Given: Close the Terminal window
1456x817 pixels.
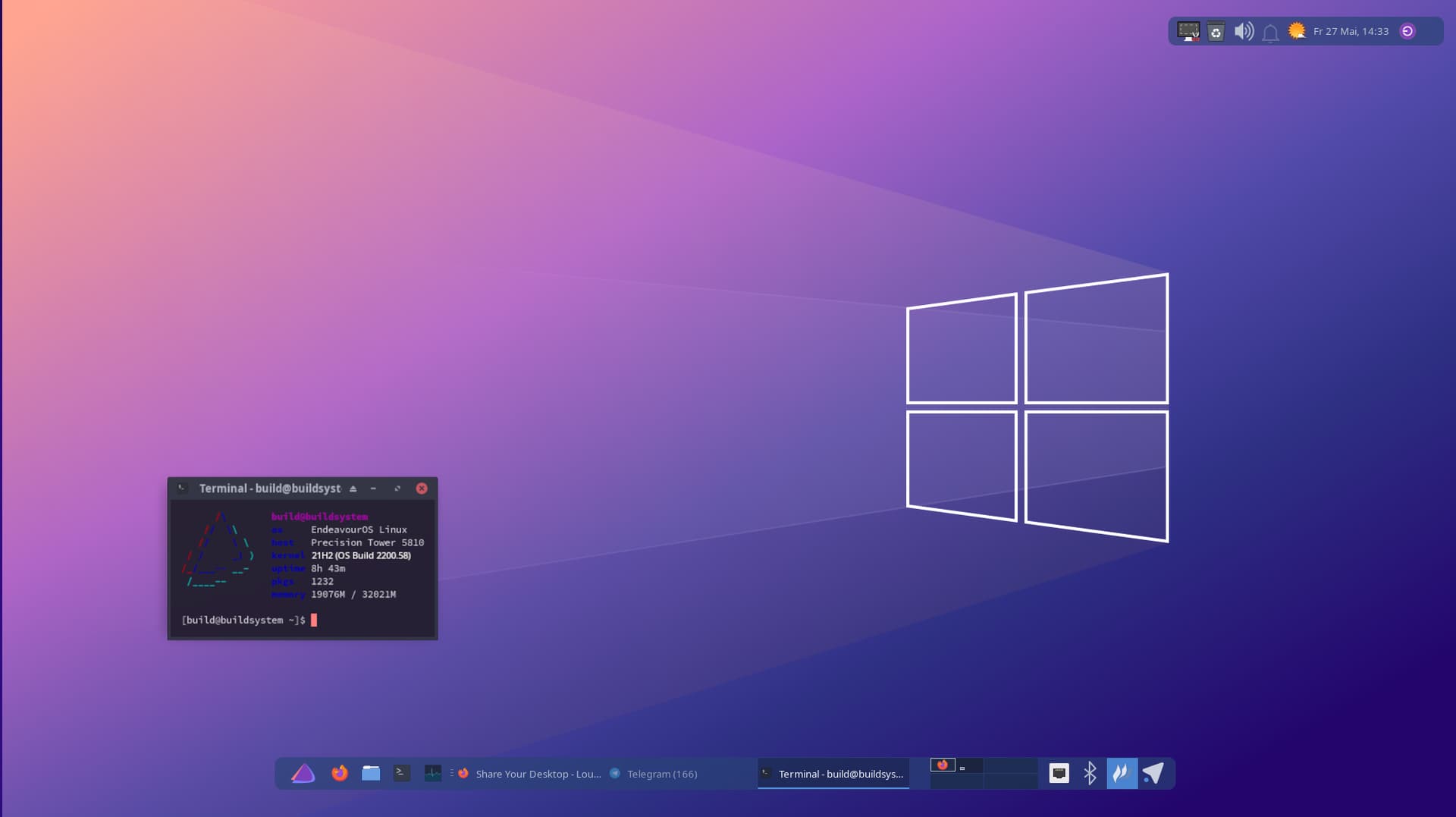Looking at the screenshot, I should click(422, 489).
